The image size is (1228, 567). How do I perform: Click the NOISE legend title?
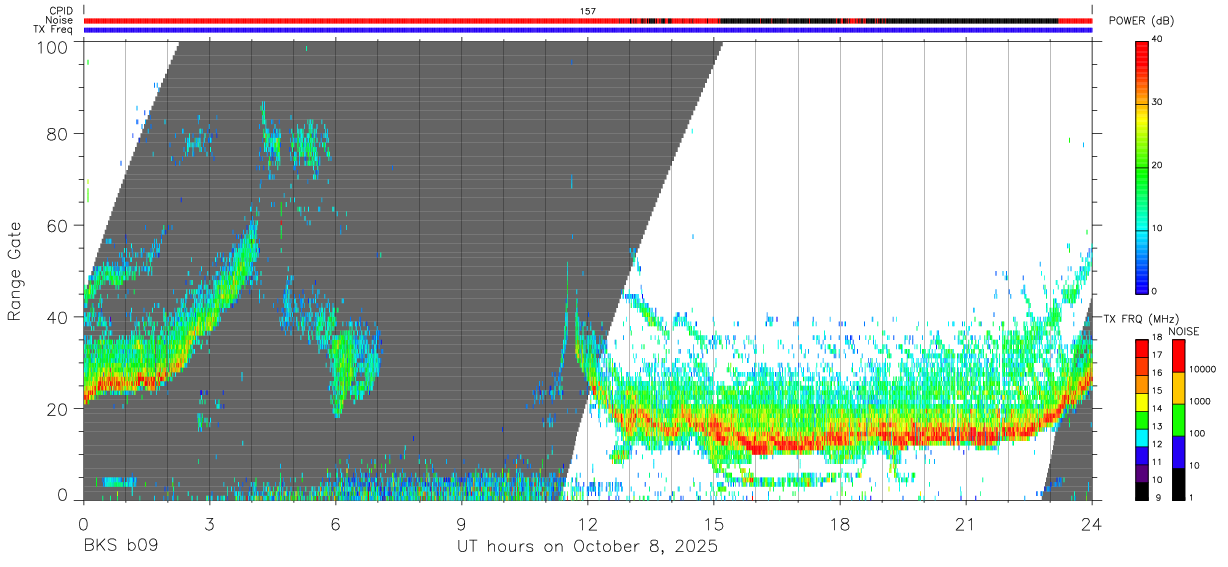(x=1183, y=331)
